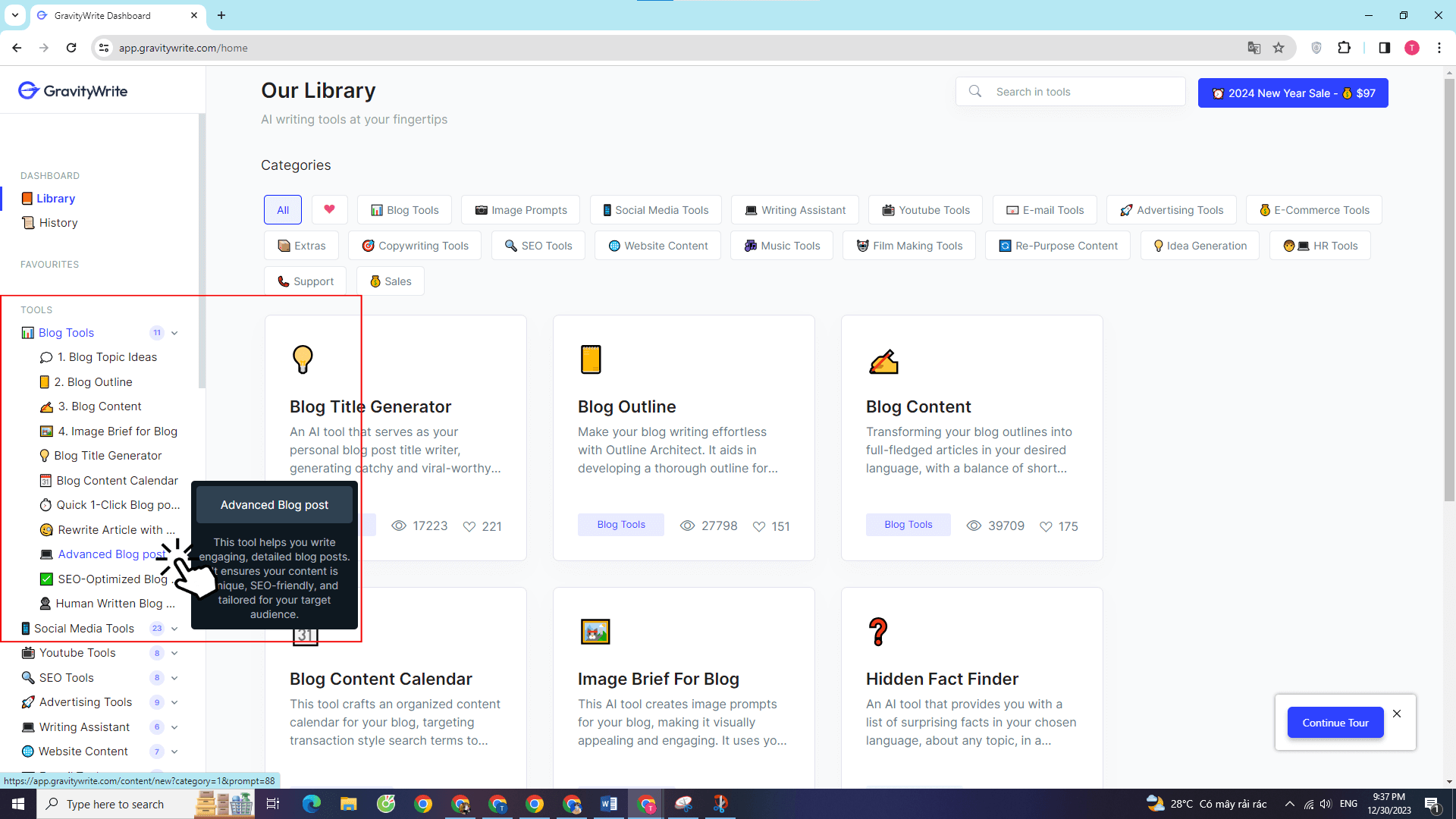Image resolution: width=1456 pixels, height=819 pixels.
Task: Select the Writing Assistant icon in the sidebar
Action: 27,726
